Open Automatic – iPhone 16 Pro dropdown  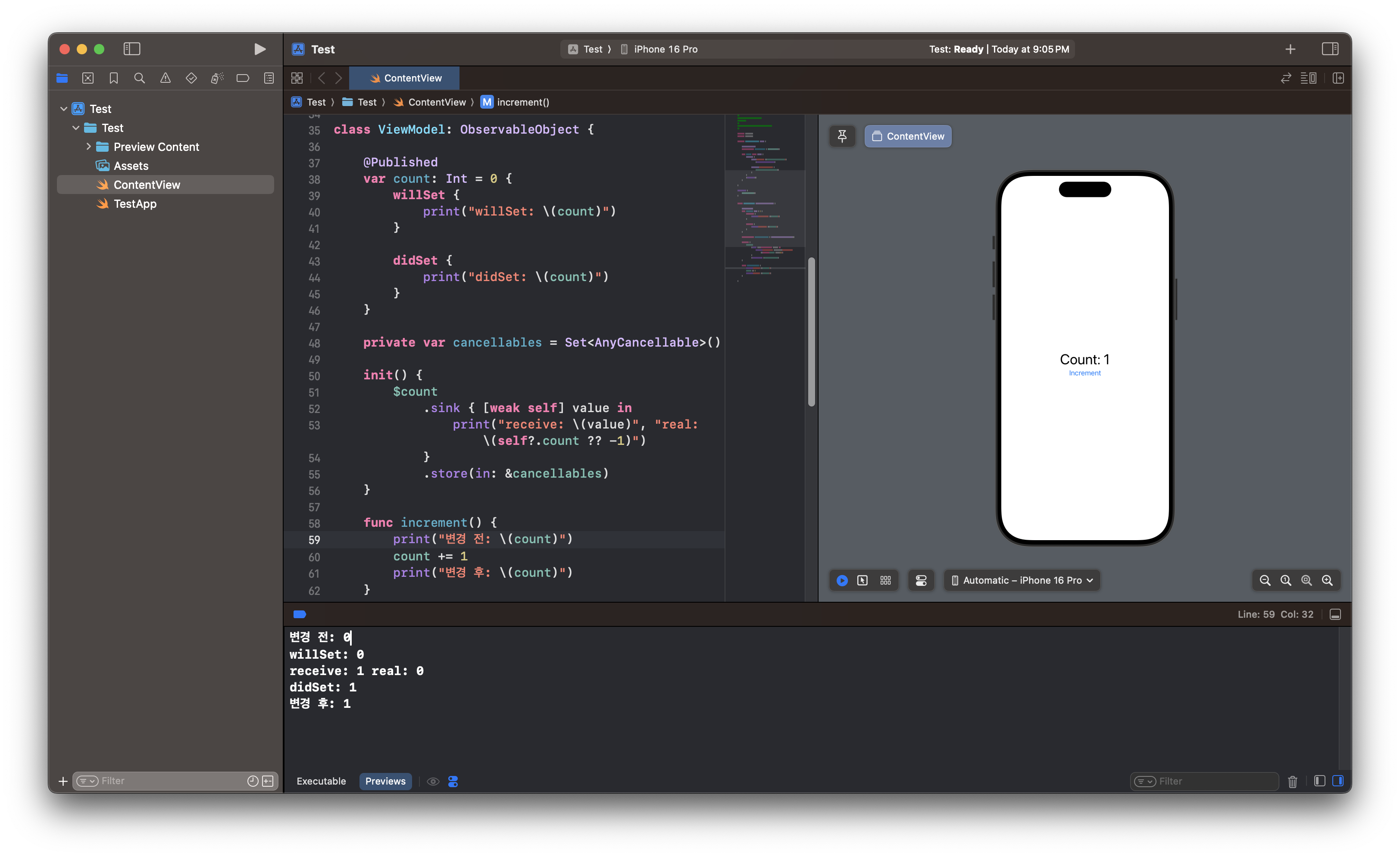[x=1022, y=580]
